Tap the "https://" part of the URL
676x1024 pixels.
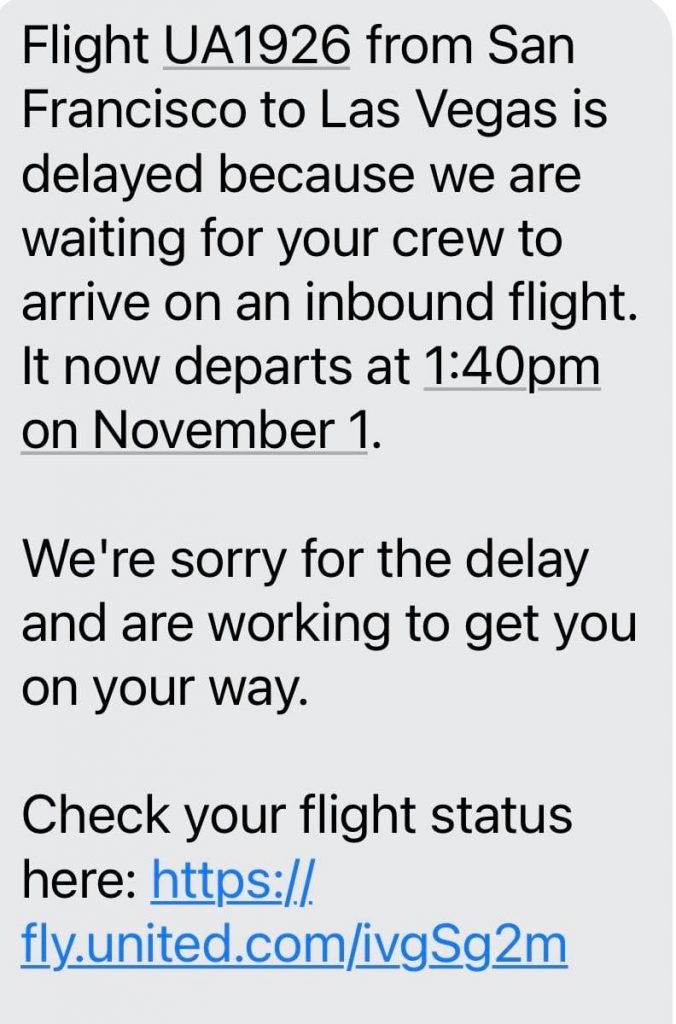point(233,881)
